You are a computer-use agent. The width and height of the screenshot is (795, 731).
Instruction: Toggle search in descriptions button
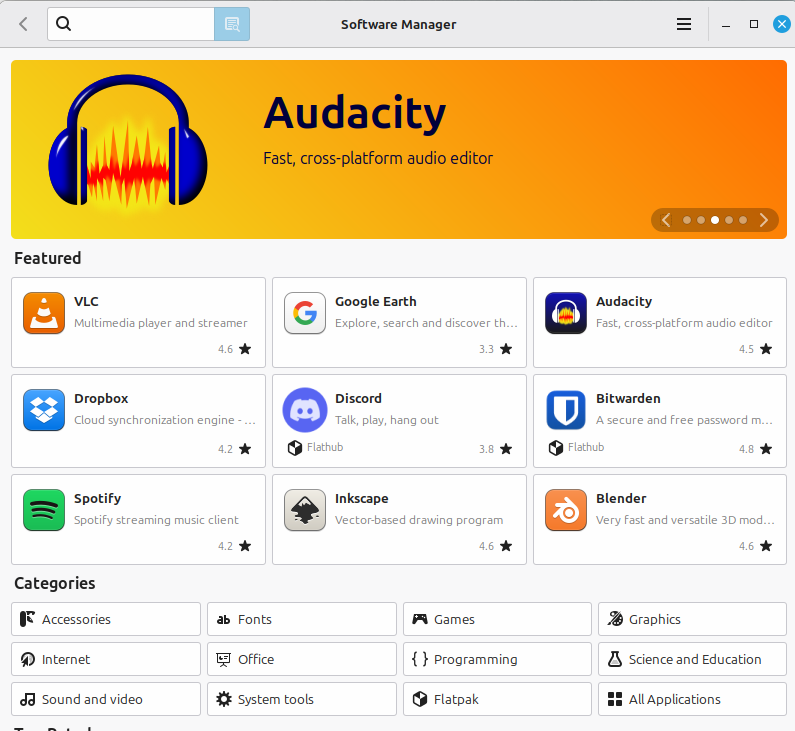[232, 24]
